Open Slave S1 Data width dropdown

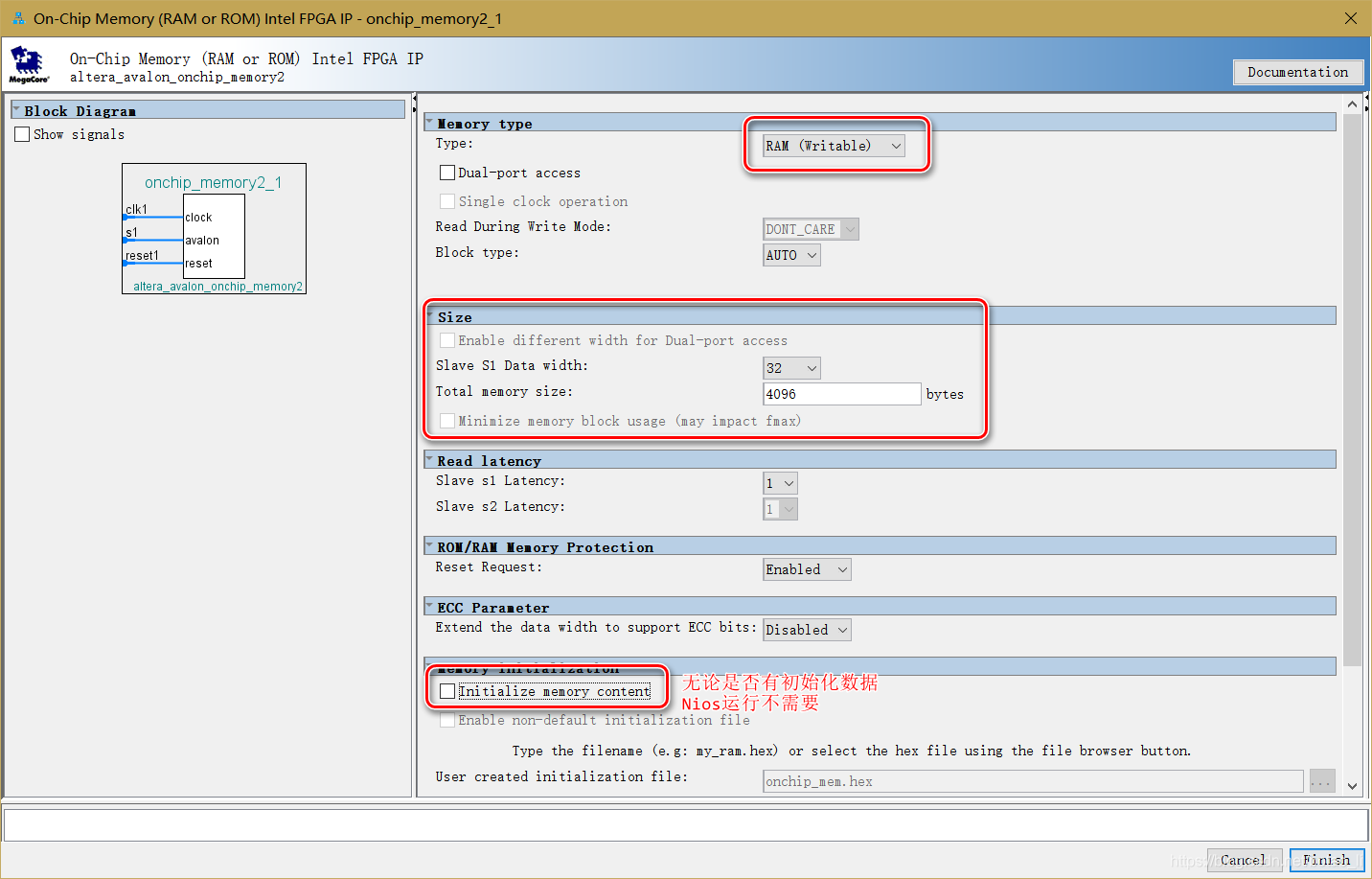[791, 368]
